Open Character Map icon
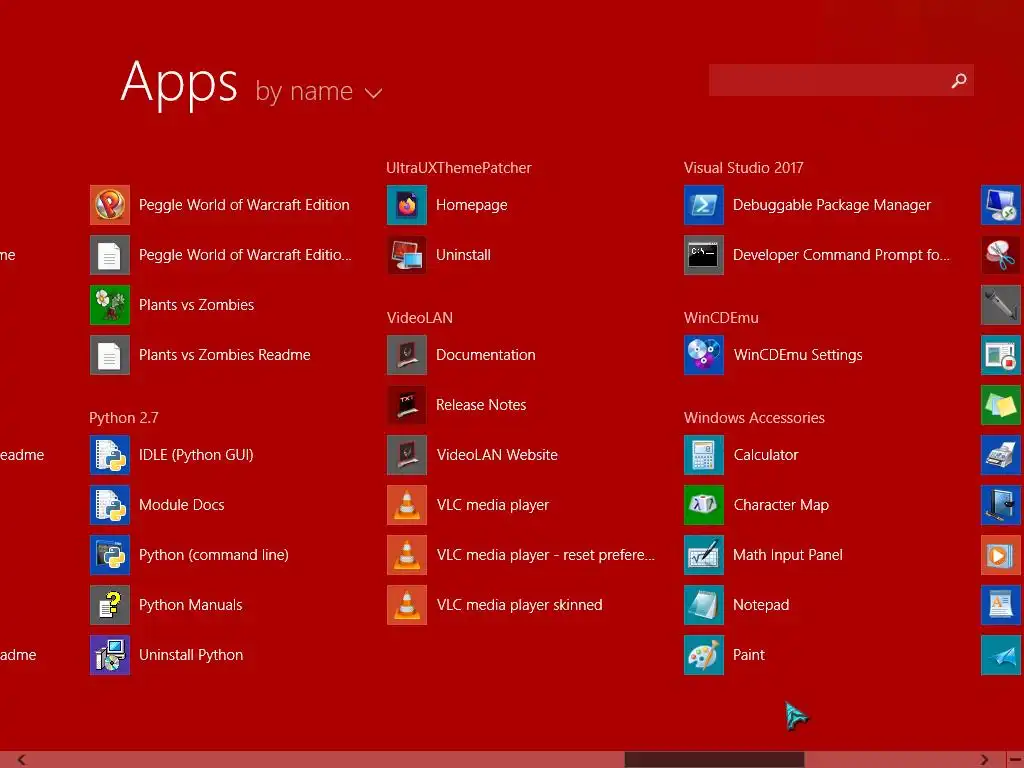This screenshot has width=1024, height=768. [x=704, y=505]
